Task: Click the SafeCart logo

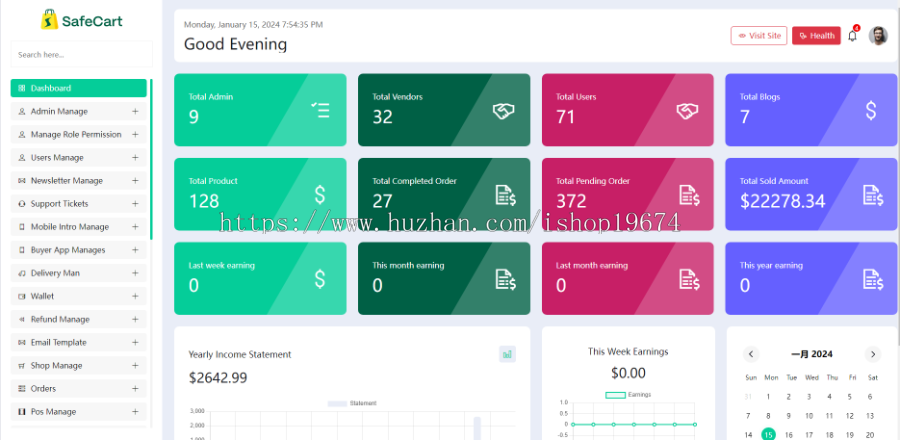Action: [81, 20]
